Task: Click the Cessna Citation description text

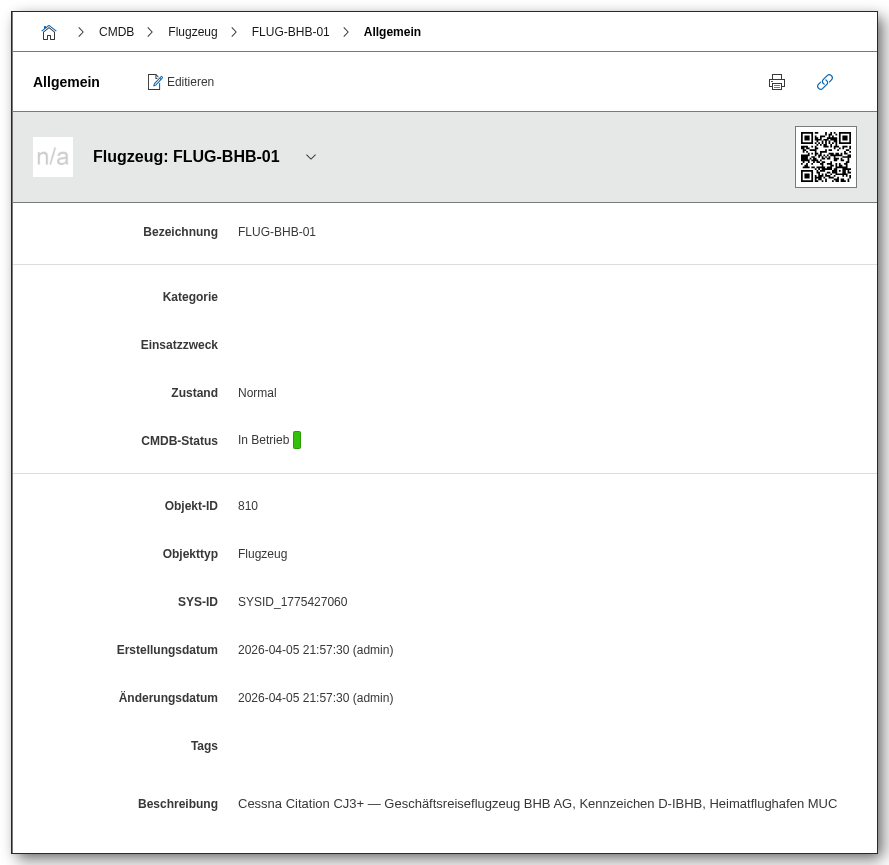Action: click(537, 804)
